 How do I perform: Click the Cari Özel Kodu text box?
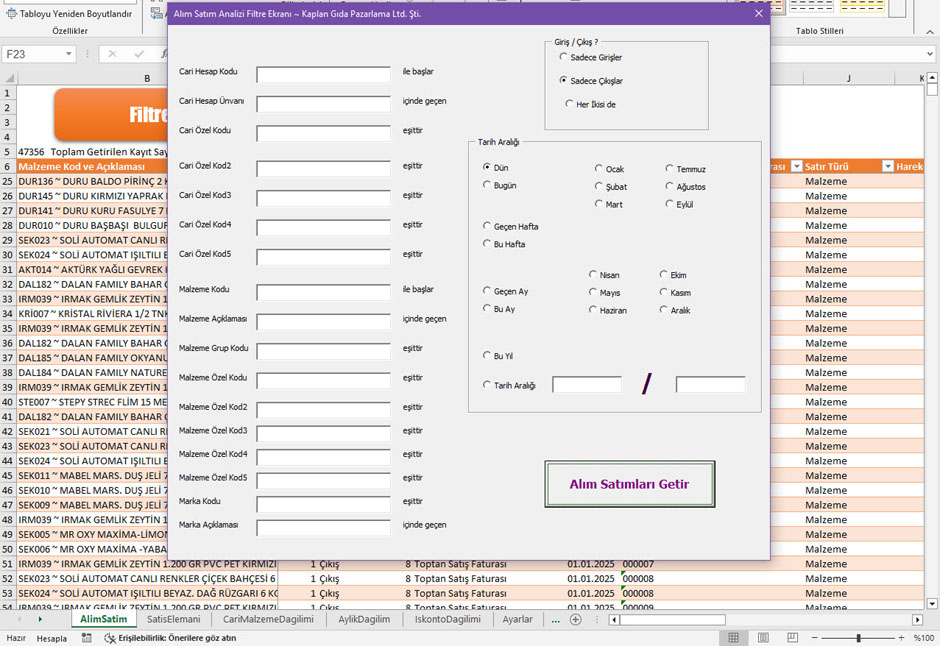(x=323, y=134)
